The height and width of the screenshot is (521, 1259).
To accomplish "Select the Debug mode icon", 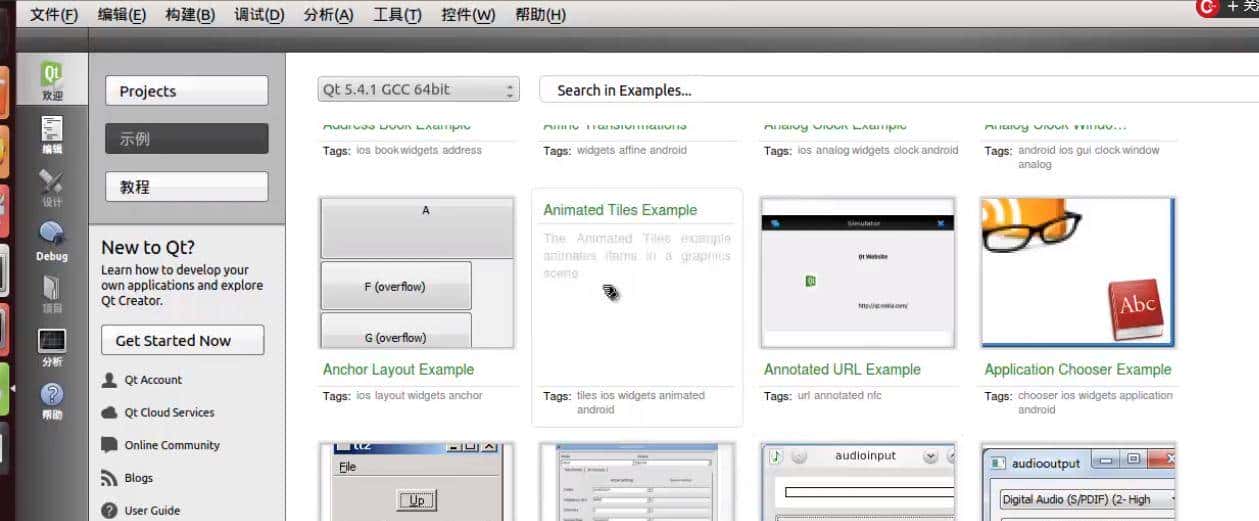I will 52,240.
